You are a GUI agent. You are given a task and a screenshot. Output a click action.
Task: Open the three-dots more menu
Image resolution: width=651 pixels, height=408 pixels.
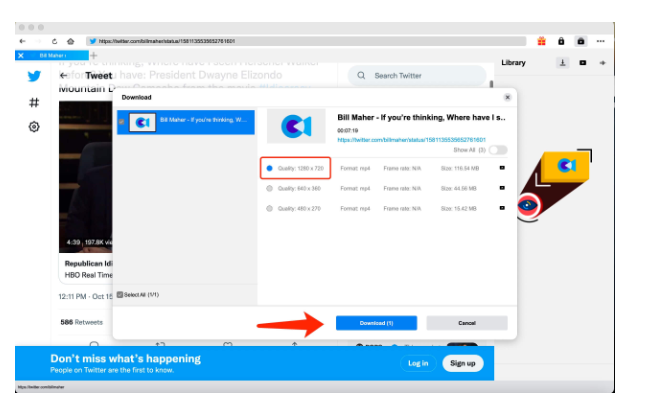click(x=600, y=41)
